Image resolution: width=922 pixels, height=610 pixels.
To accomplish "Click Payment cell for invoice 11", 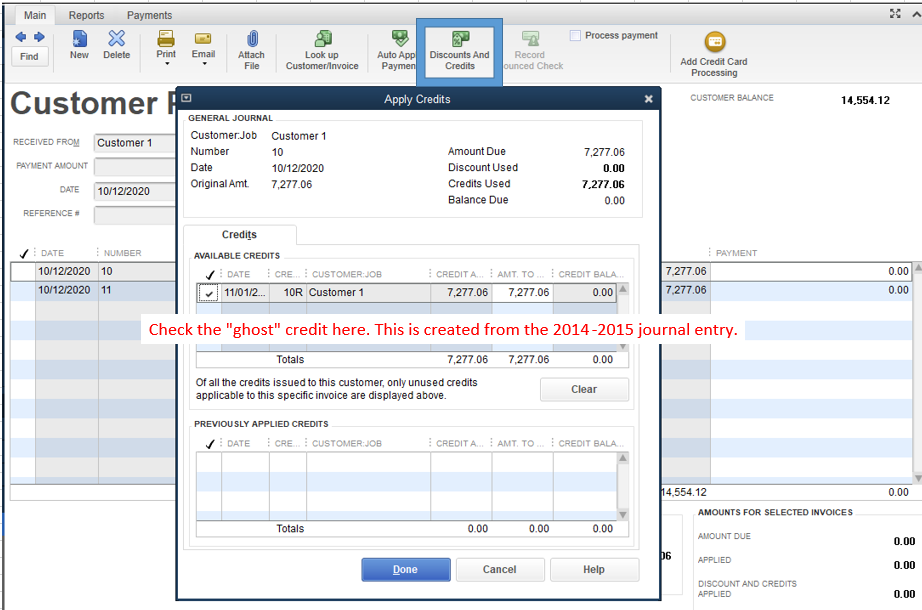I will 811,290.
